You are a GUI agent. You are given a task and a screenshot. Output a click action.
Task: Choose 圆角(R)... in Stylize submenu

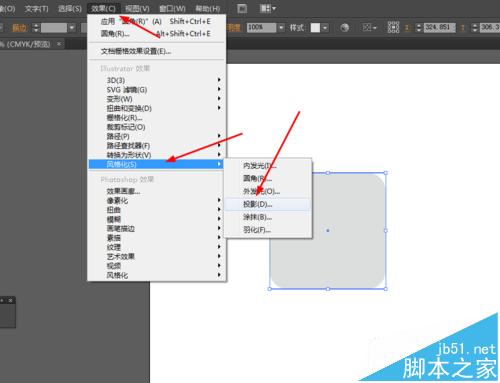(x=268, y=178)
